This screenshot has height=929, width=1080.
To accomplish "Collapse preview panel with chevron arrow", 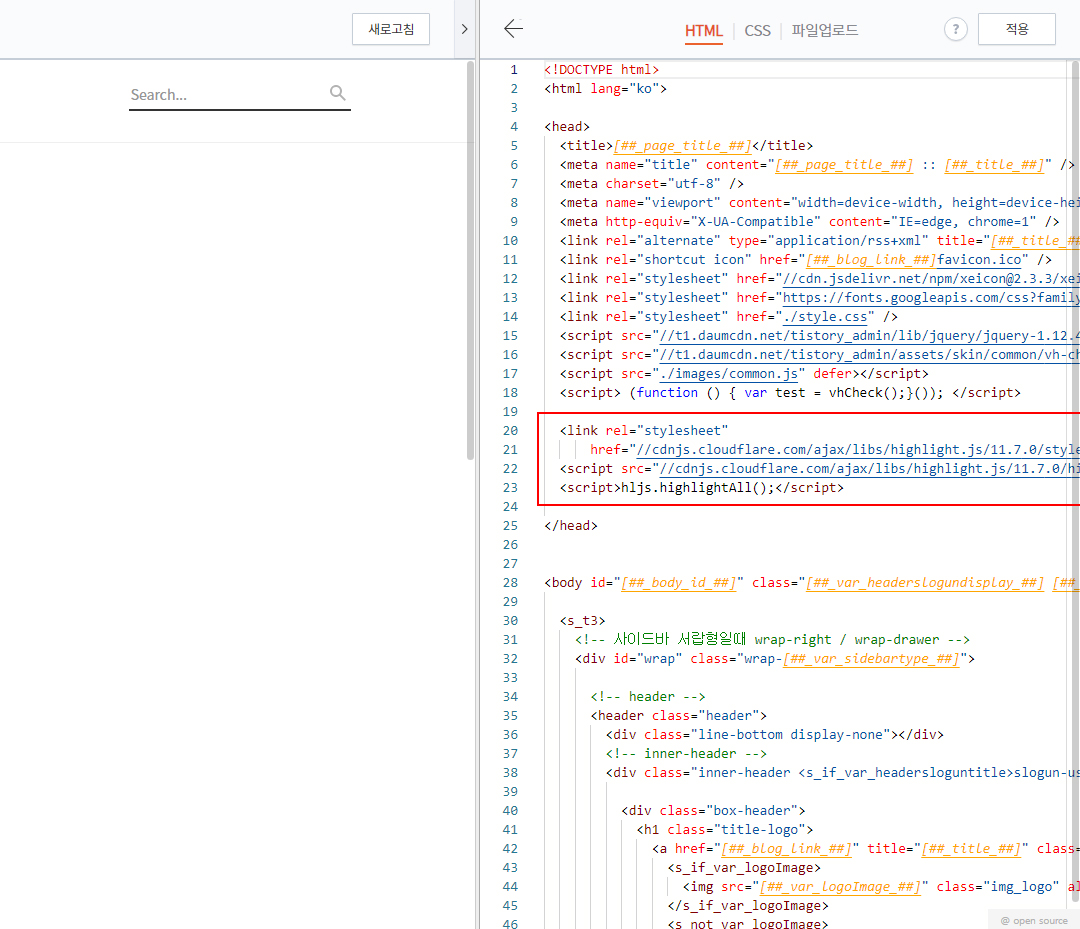I will 464,30.
